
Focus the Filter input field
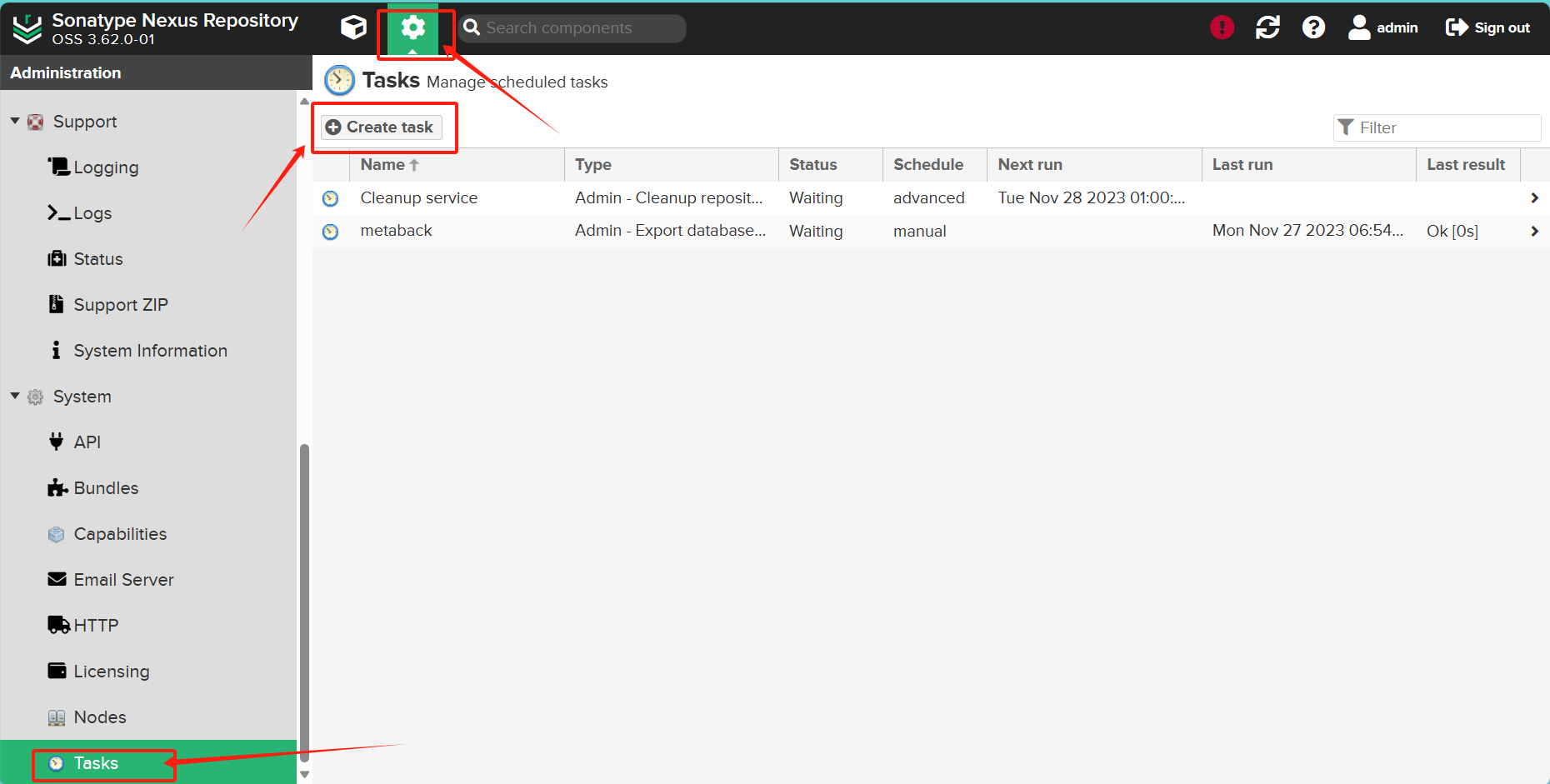pos(1437,127)
